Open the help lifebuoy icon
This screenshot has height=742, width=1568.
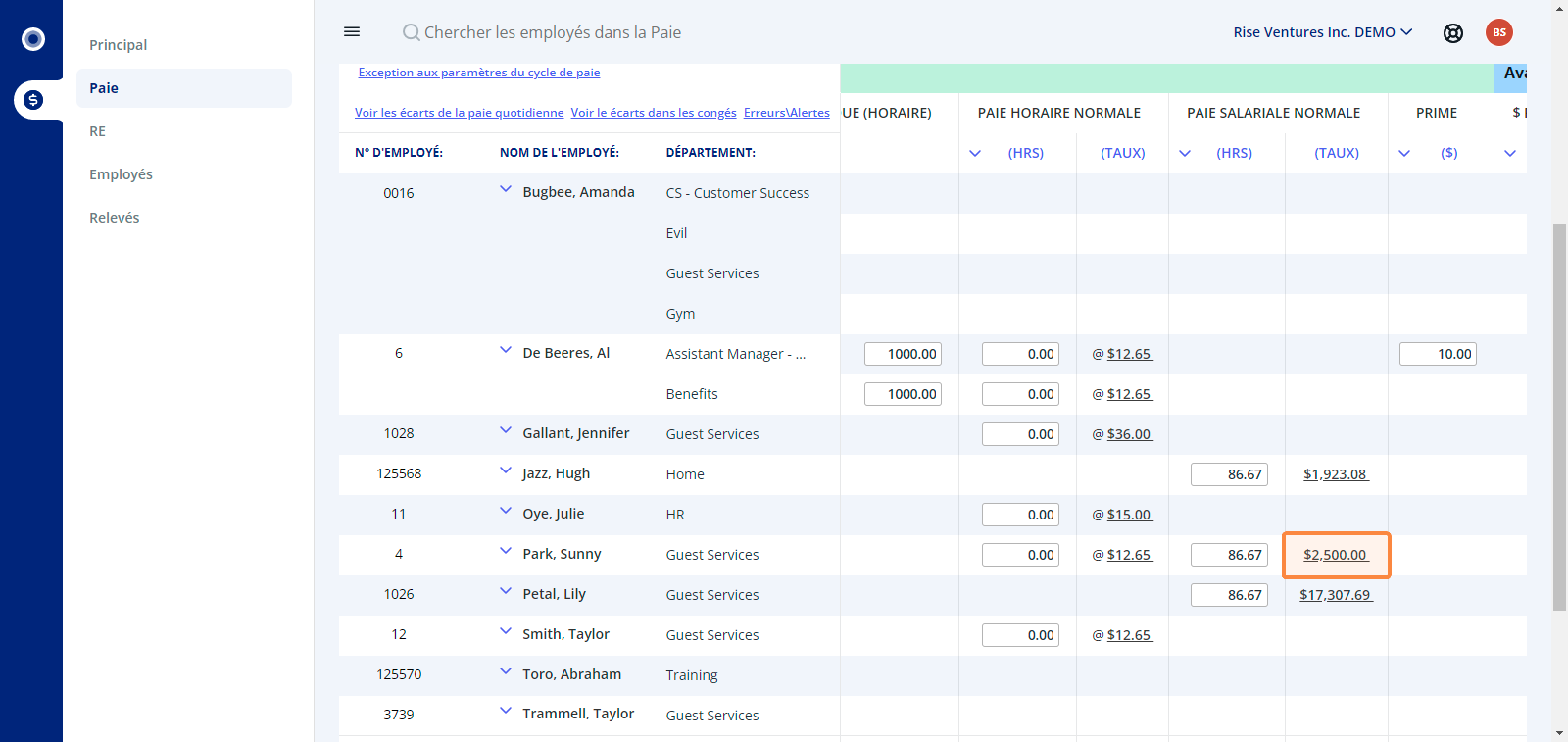pyautogui.click(x=1452, y=33)
